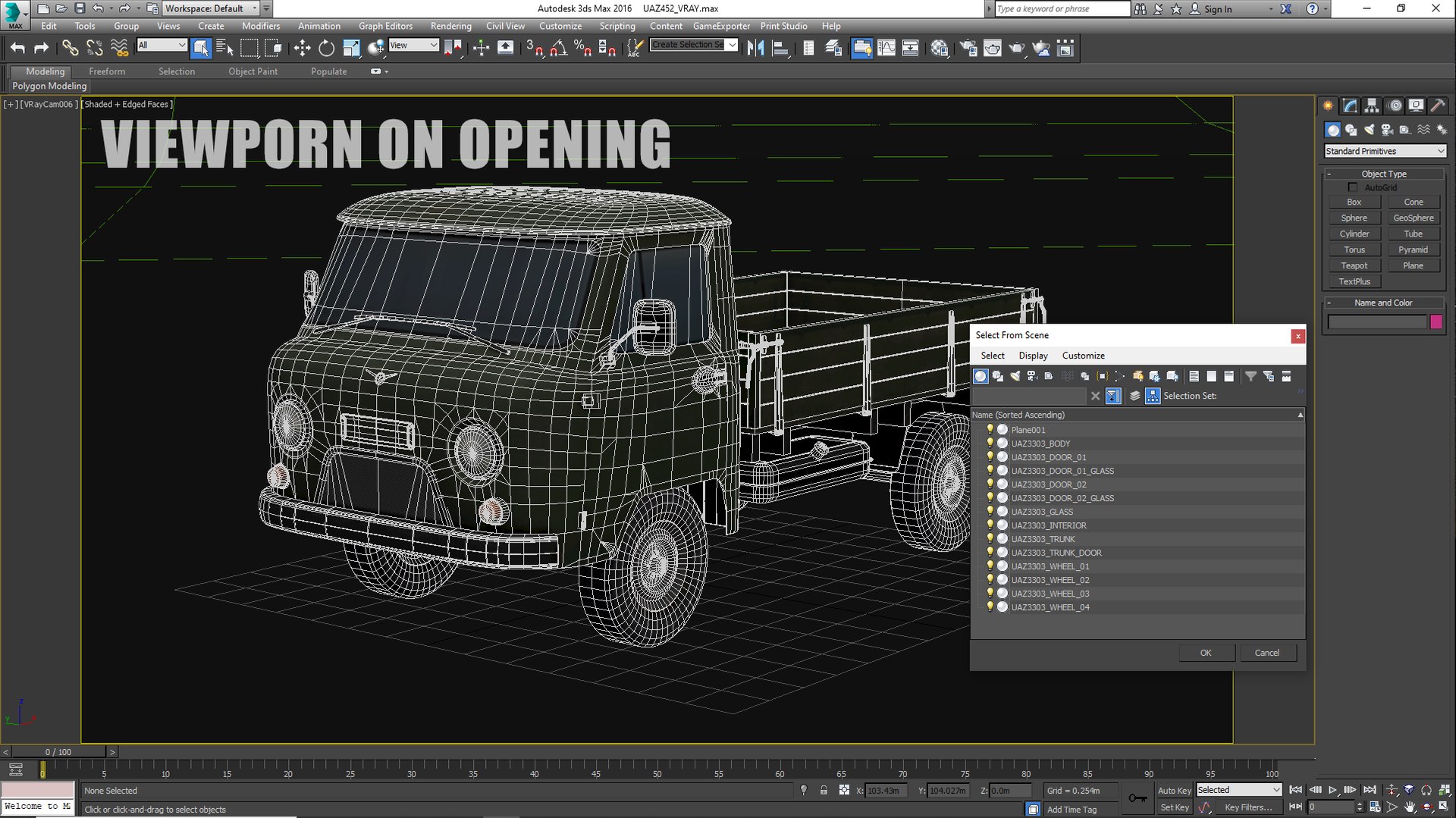Cancel the Select From Scene dialog

point(1267,653)
